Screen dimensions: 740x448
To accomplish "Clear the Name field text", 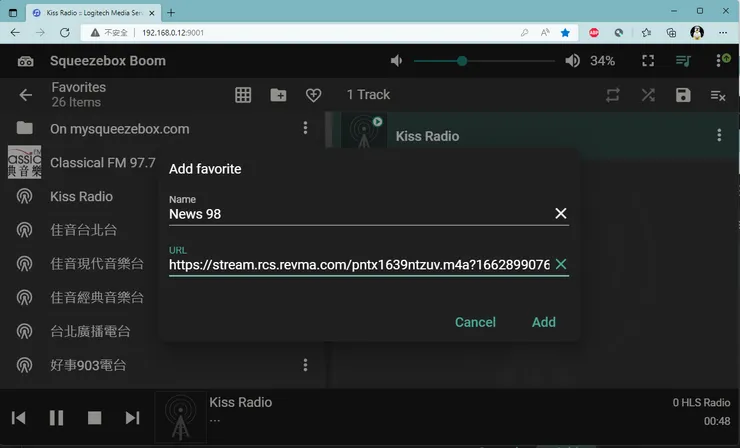I will 561,213.
